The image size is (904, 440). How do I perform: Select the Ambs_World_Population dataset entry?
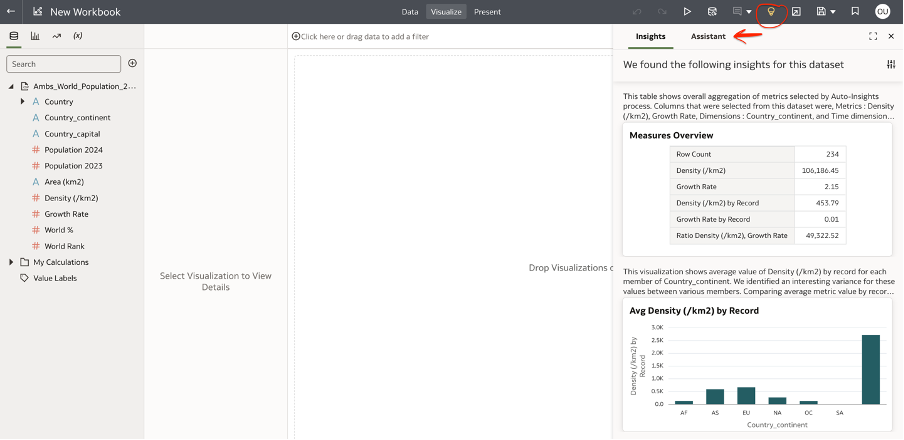85,87
